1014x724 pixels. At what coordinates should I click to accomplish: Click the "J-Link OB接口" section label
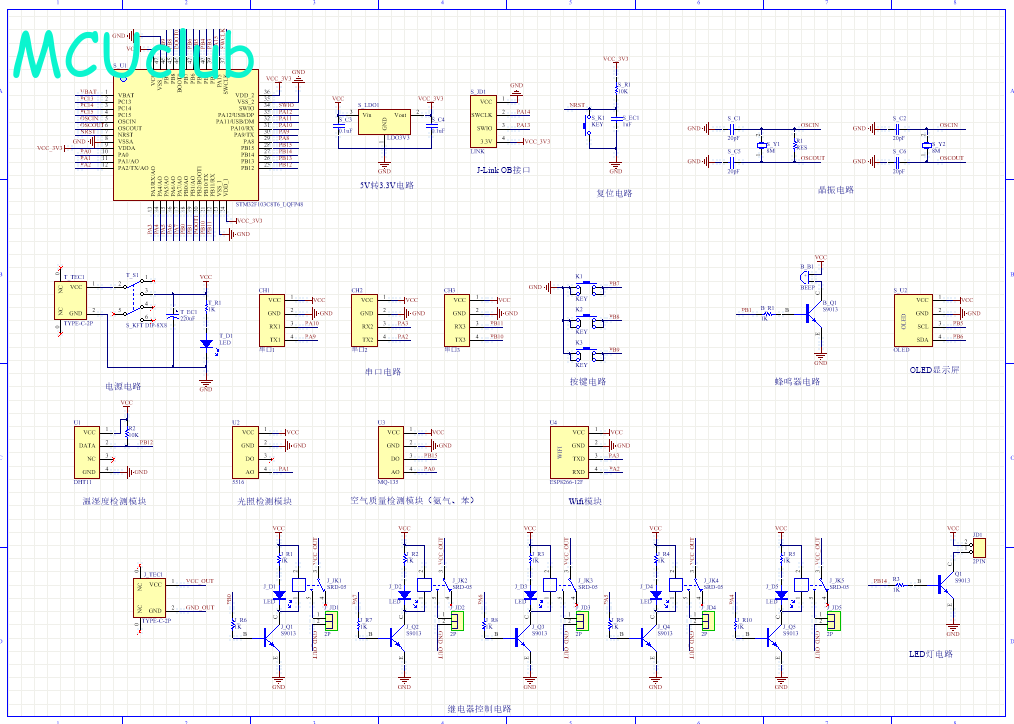click(503, 170)
